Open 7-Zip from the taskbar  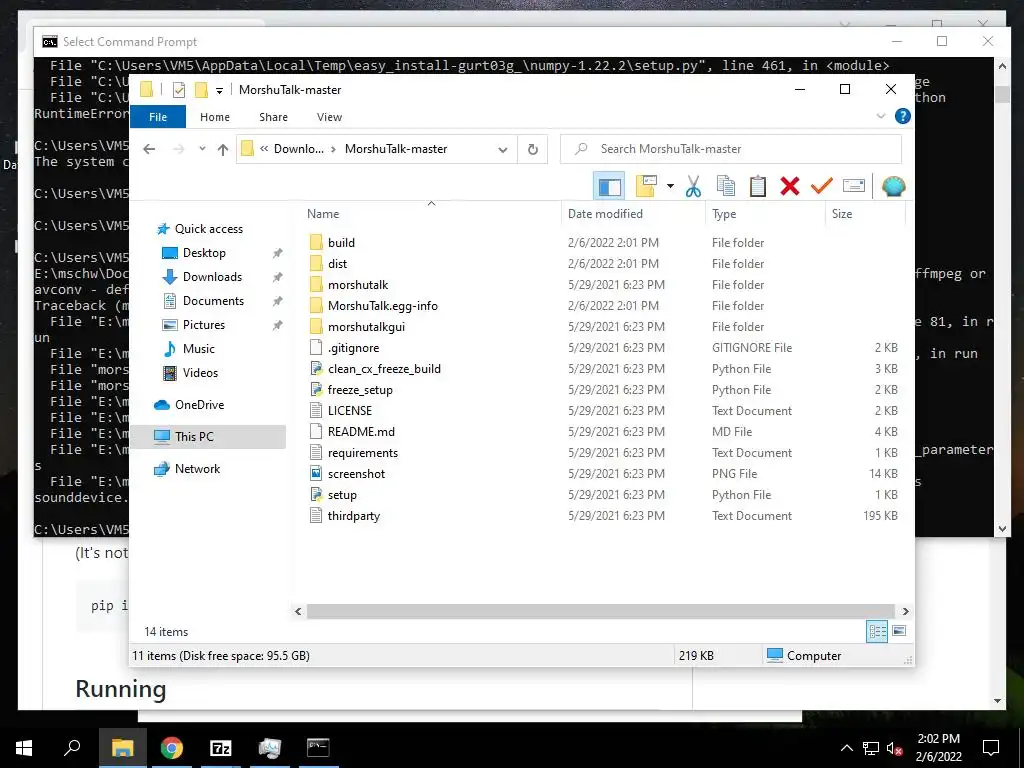click(220, 748)
